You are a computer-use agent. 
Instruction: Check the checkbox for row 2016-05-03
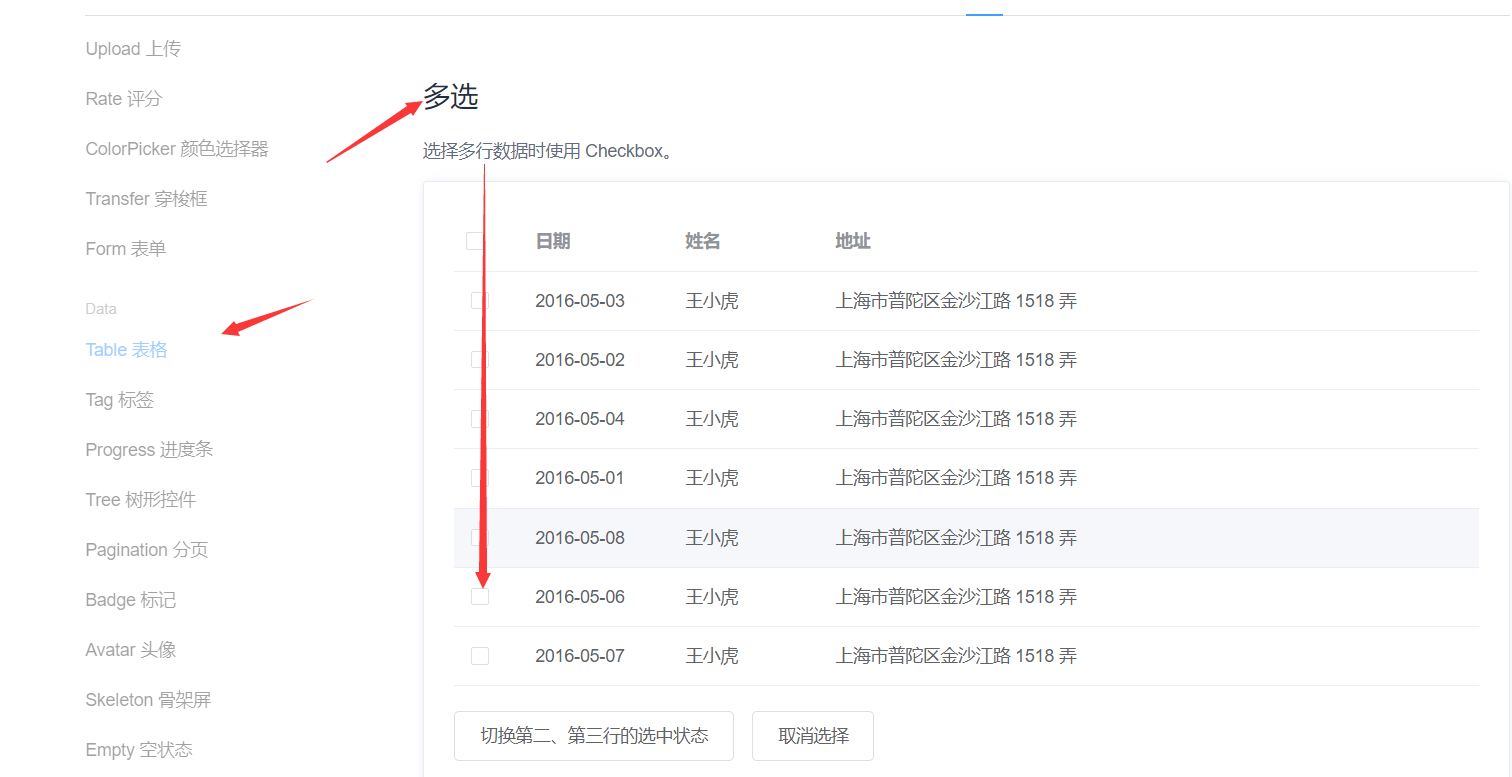(x=479, y=300)
